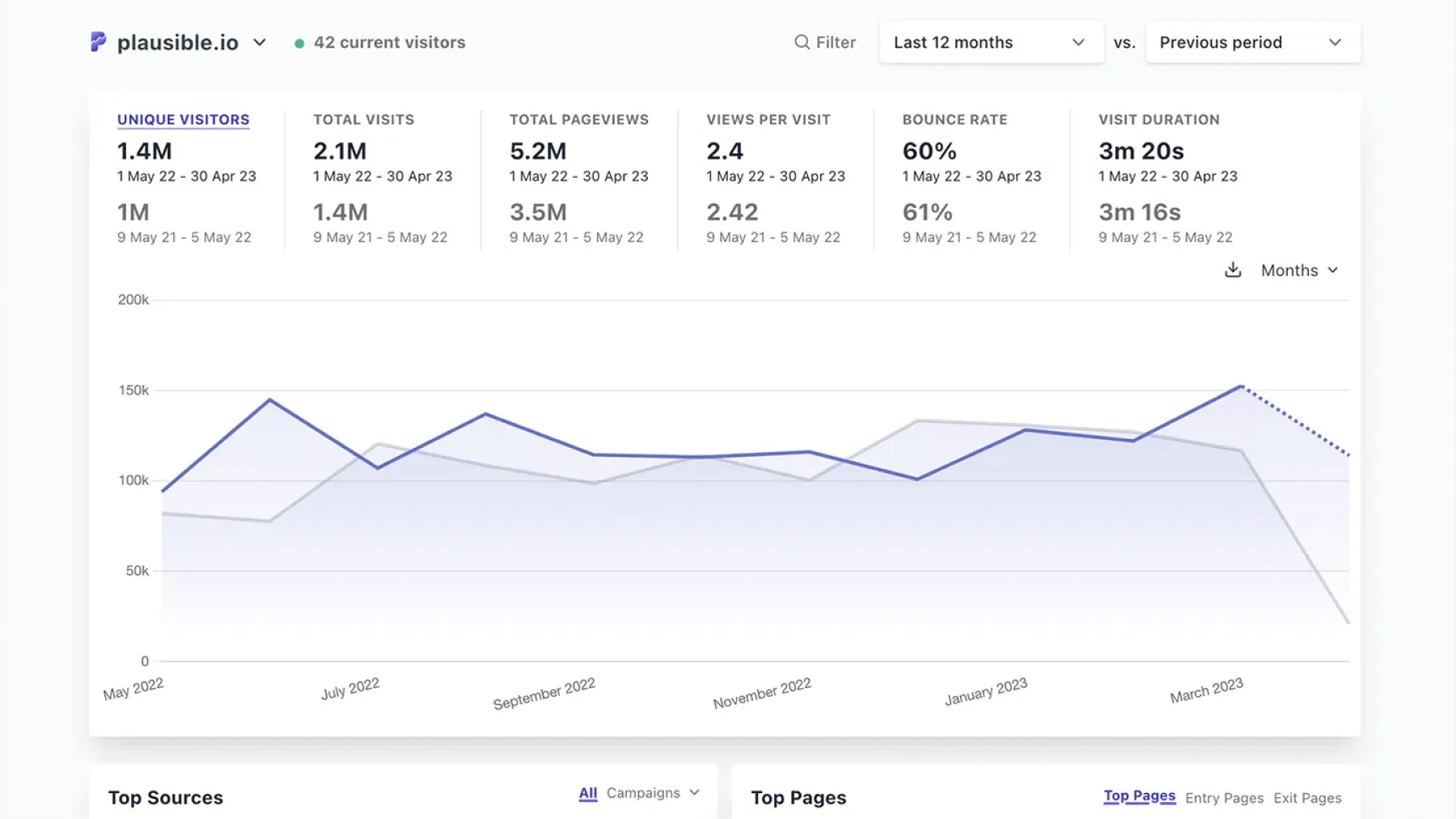
Task: Click the 61% previous bounce rate value
Action: coord(928,212)
